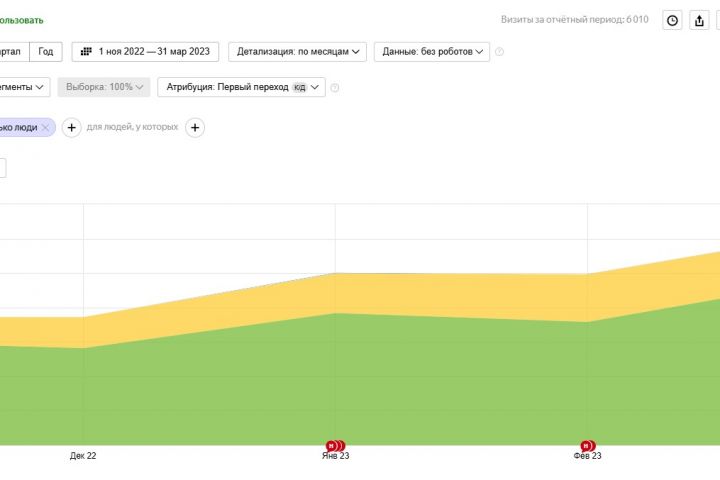Click annotation marker at Янв 23
This screenshot has width=720, height=480.
click(335, 446)
